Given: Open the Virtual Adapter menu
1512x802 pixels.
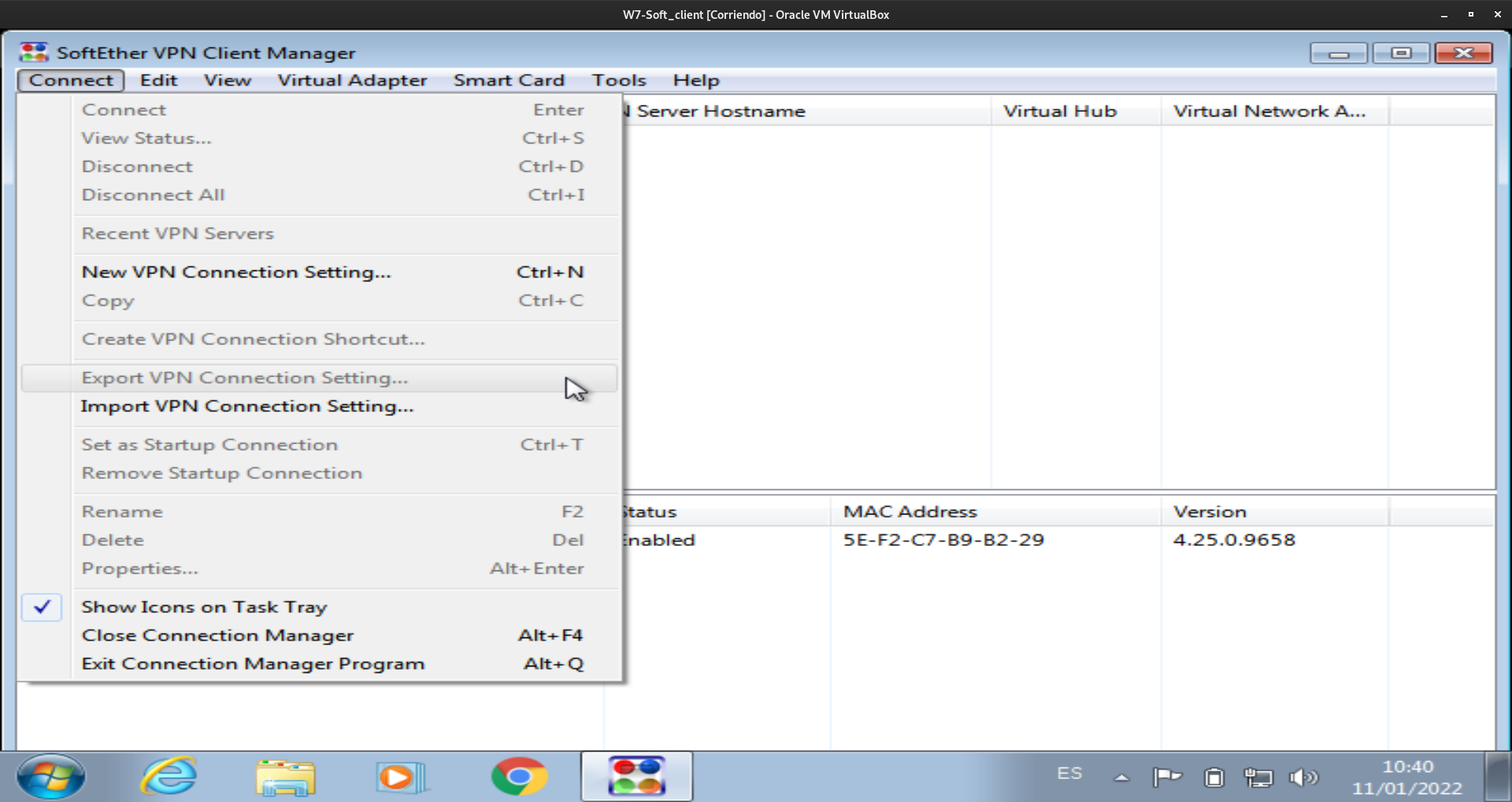Looking at the screenshot, I should pyautogui.click(x=352, y=80).
